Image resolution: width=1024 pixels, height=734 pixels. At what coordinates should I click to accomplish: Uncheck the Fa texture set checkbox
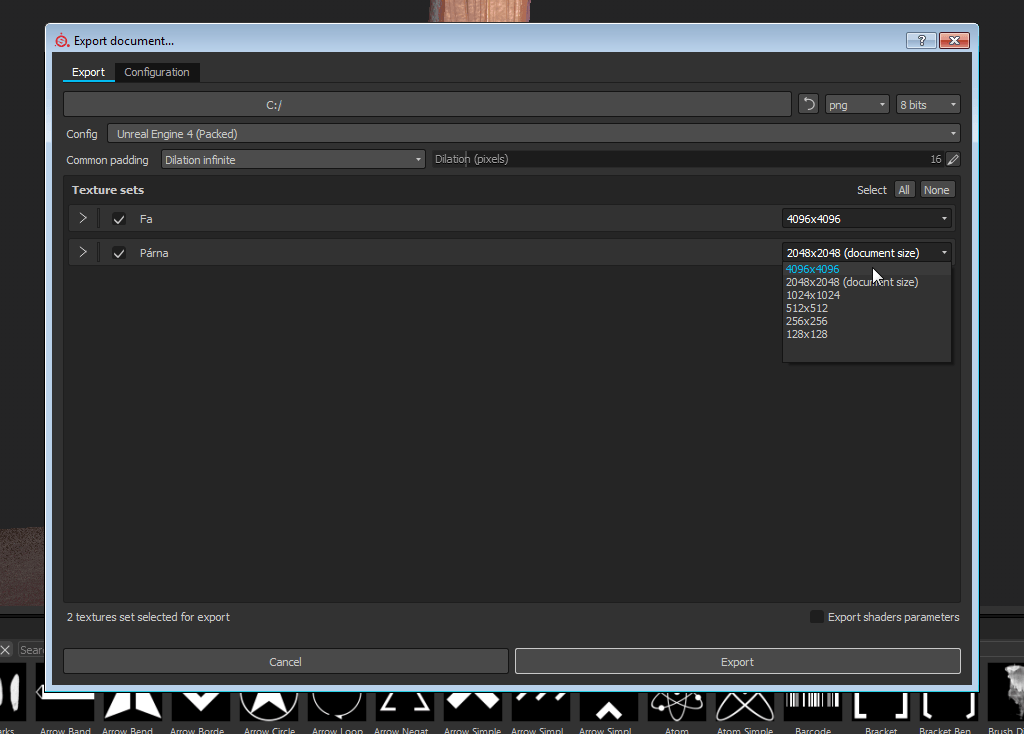click(119, 219)
